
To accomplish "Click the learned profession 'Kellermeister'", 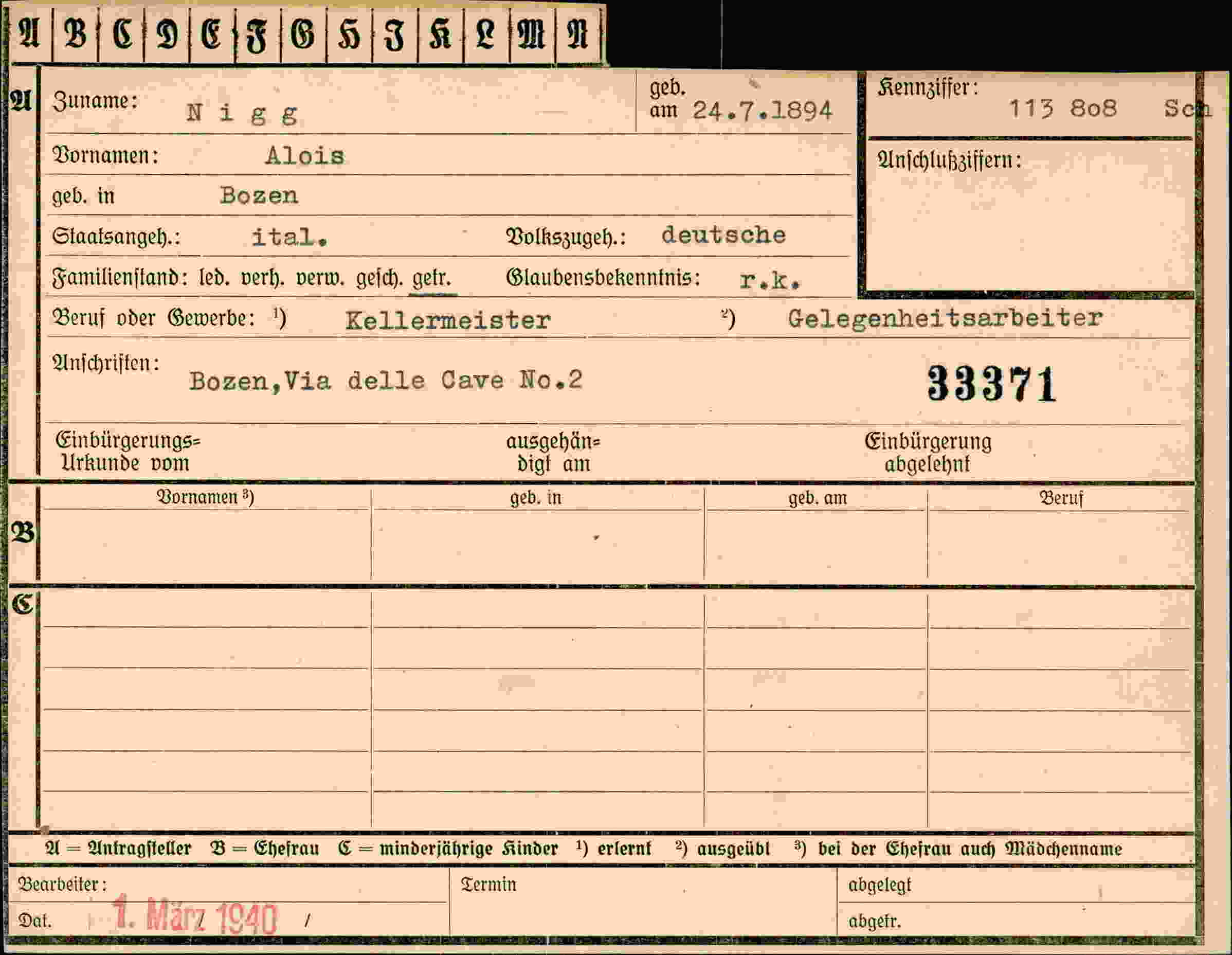I will tap(448, 320).
